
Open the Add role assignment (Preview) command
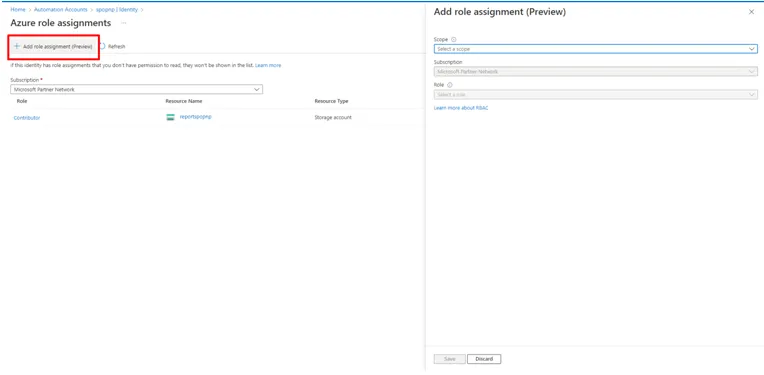coord(53,47)
